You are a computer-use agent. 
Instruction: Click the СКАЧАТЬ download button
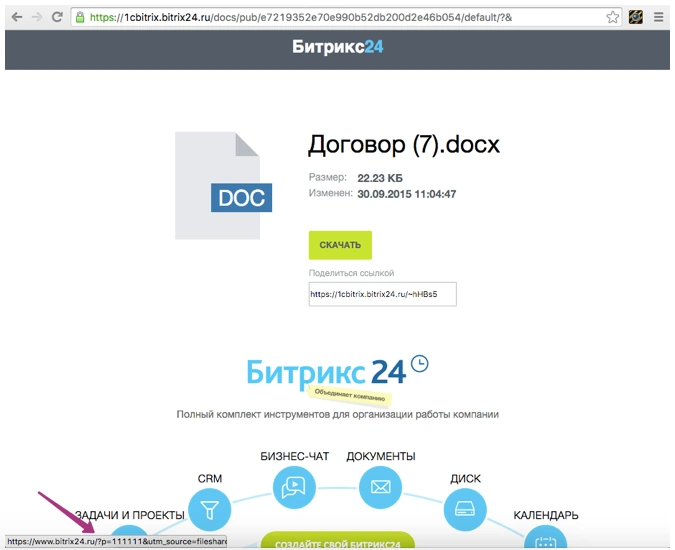(340, 245)
